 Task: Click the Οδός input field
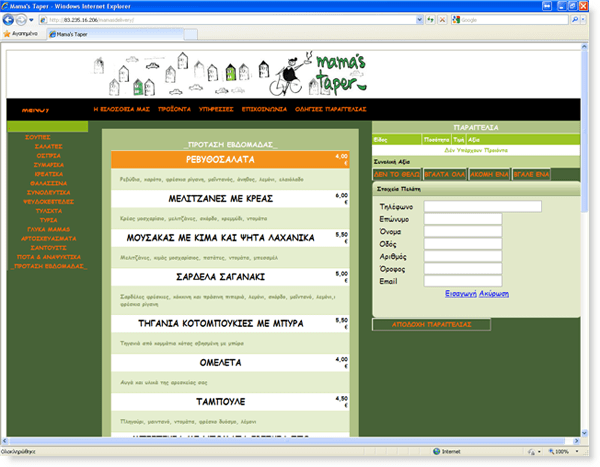click(x=463, y=244)
